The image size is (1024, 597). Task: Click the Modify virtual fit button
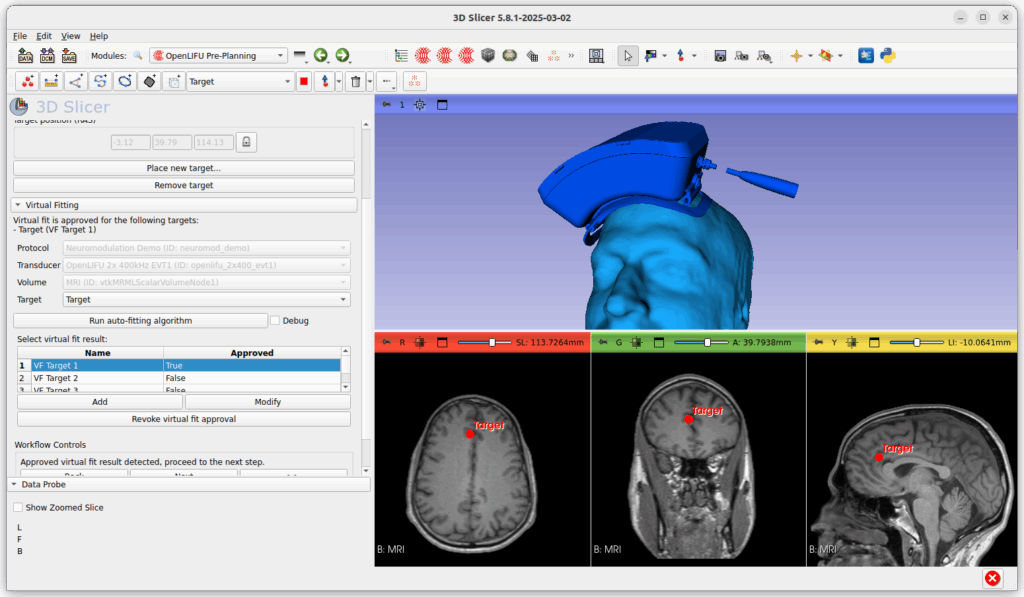(268, 402)
